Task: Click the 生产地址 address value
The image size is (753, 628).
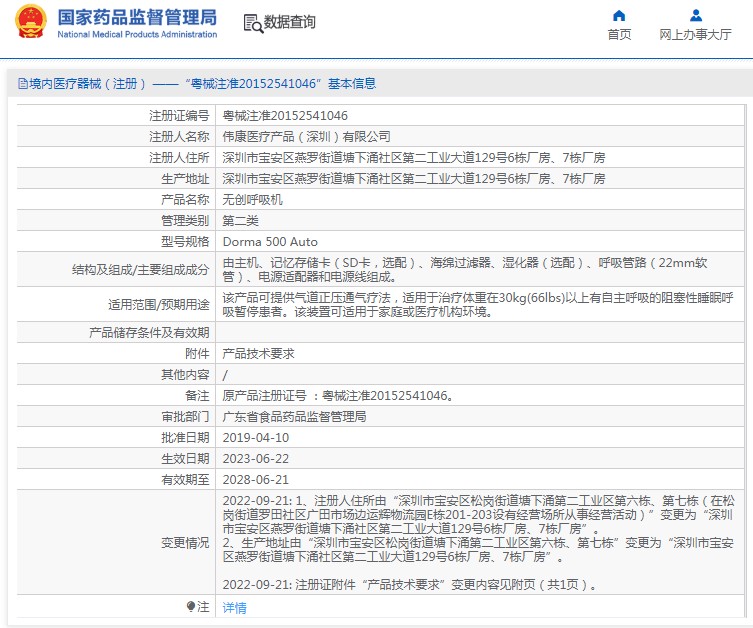Action: click(x=413, y=179)
